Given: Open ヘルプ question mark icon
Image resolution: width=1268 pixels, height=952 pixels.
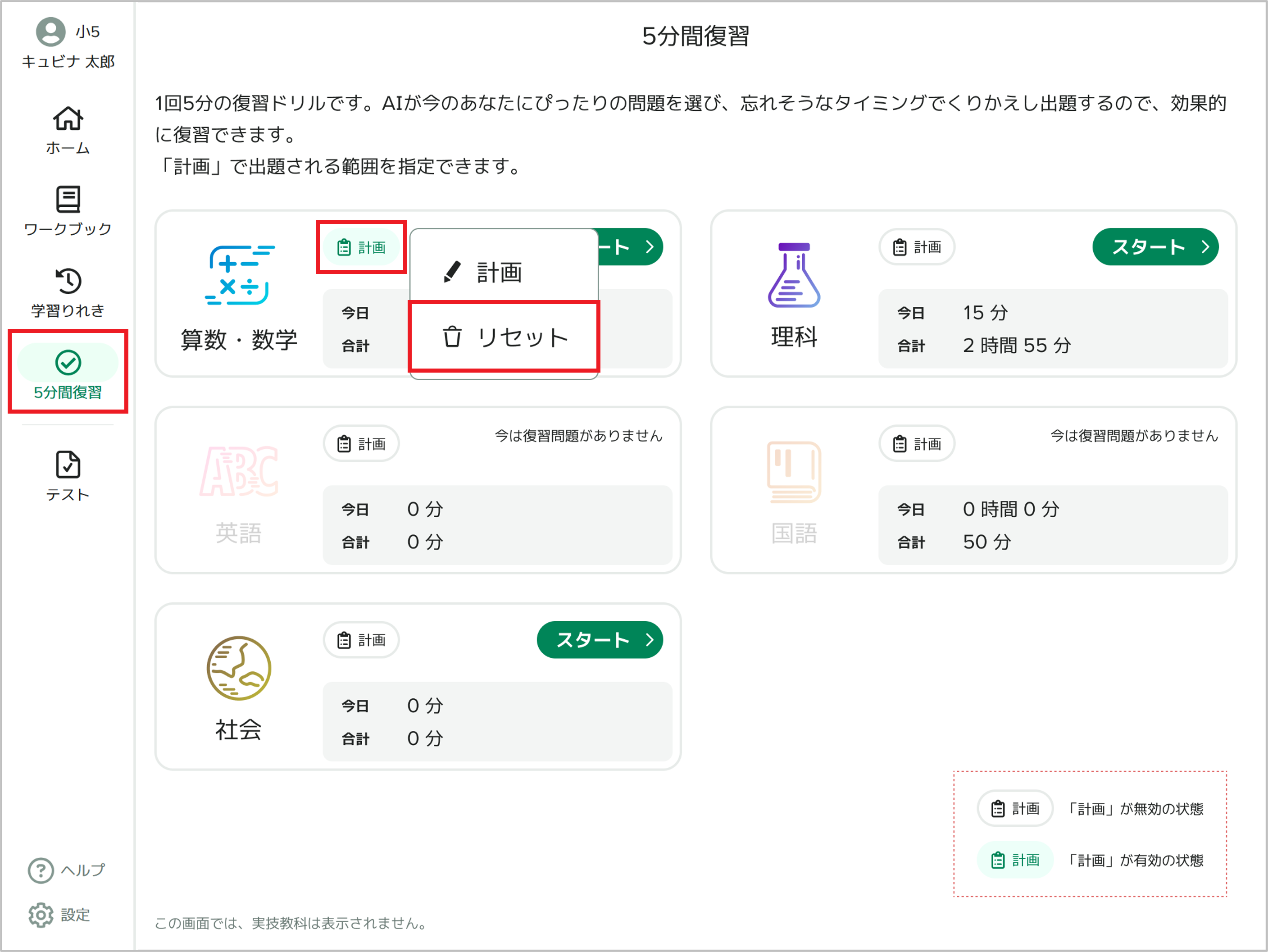Looking at the screenshot, I should 41,870.
